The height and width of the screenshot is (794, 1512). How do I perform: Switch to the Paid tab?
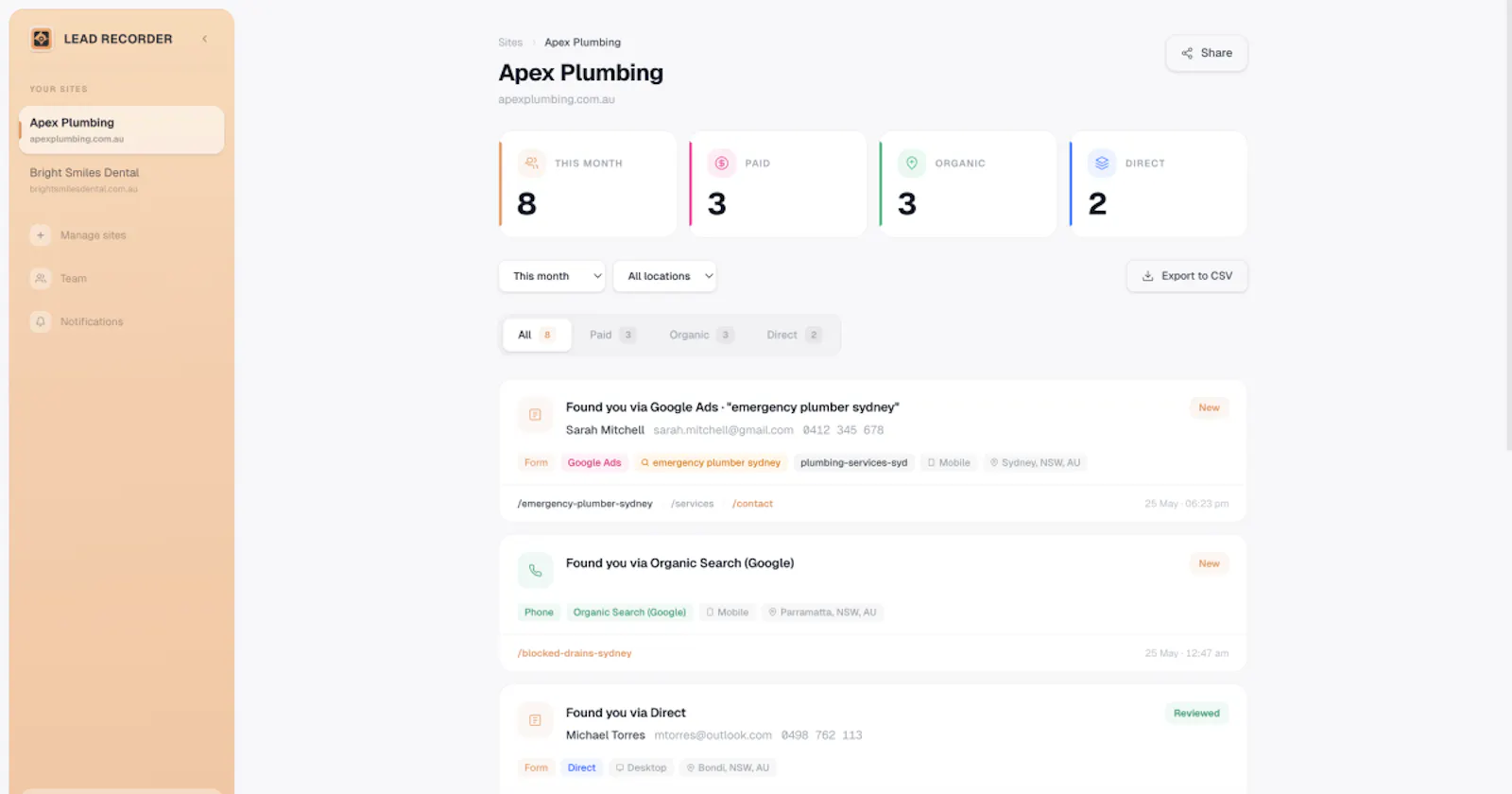pos(612,335)
